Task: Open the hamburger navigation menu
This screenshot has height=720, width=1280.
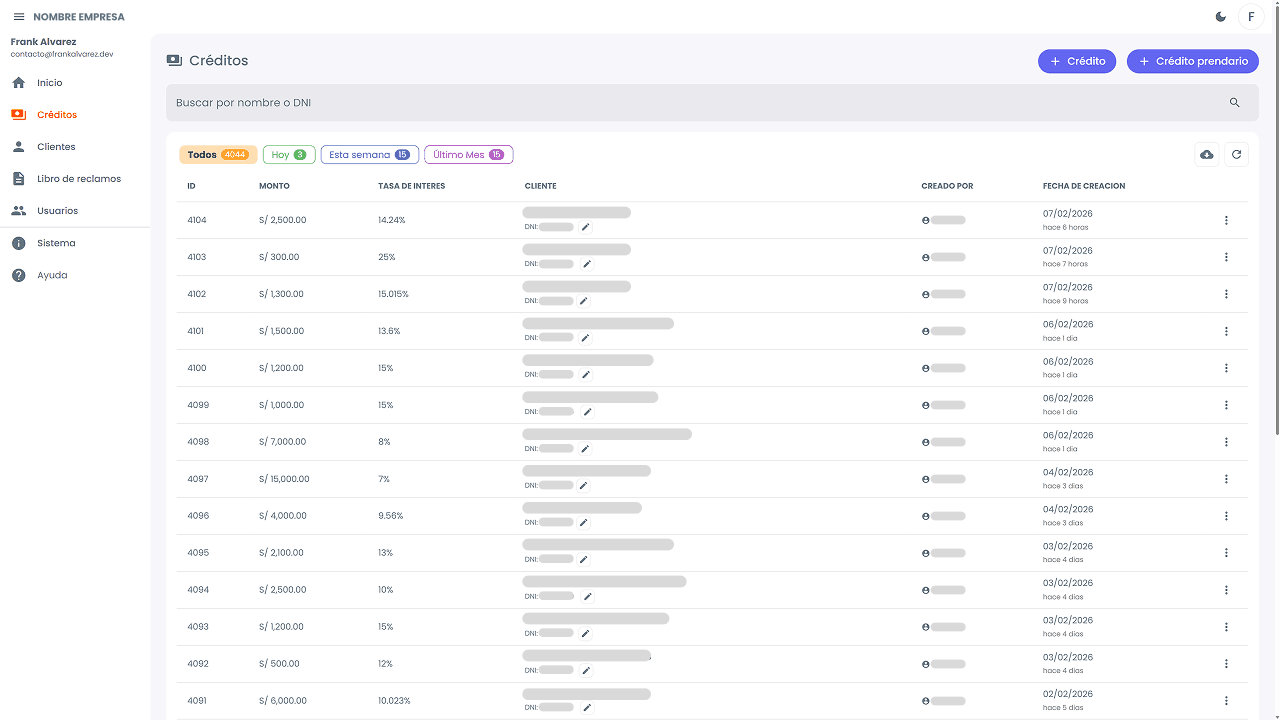Action: pyautogui.click(x=18, y=17)
